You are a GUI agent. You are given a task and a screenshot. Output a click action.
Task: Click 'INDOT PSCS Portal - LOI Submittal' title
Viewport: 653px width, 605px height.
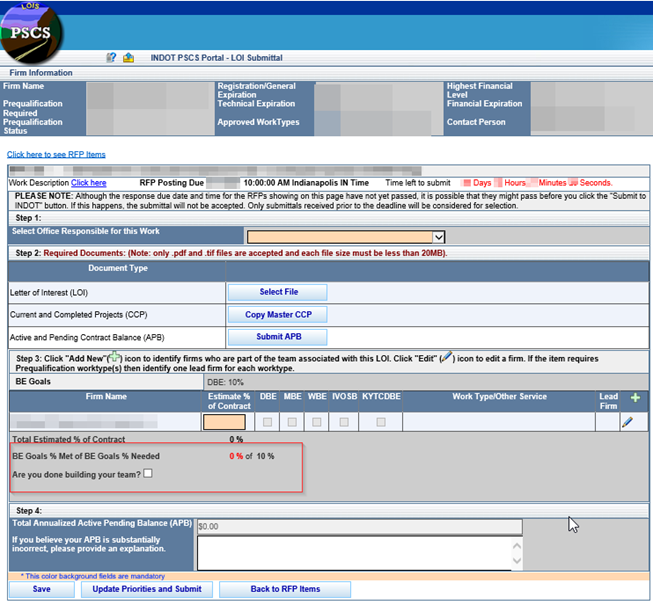pyautogui.click(x=217, y=58)
